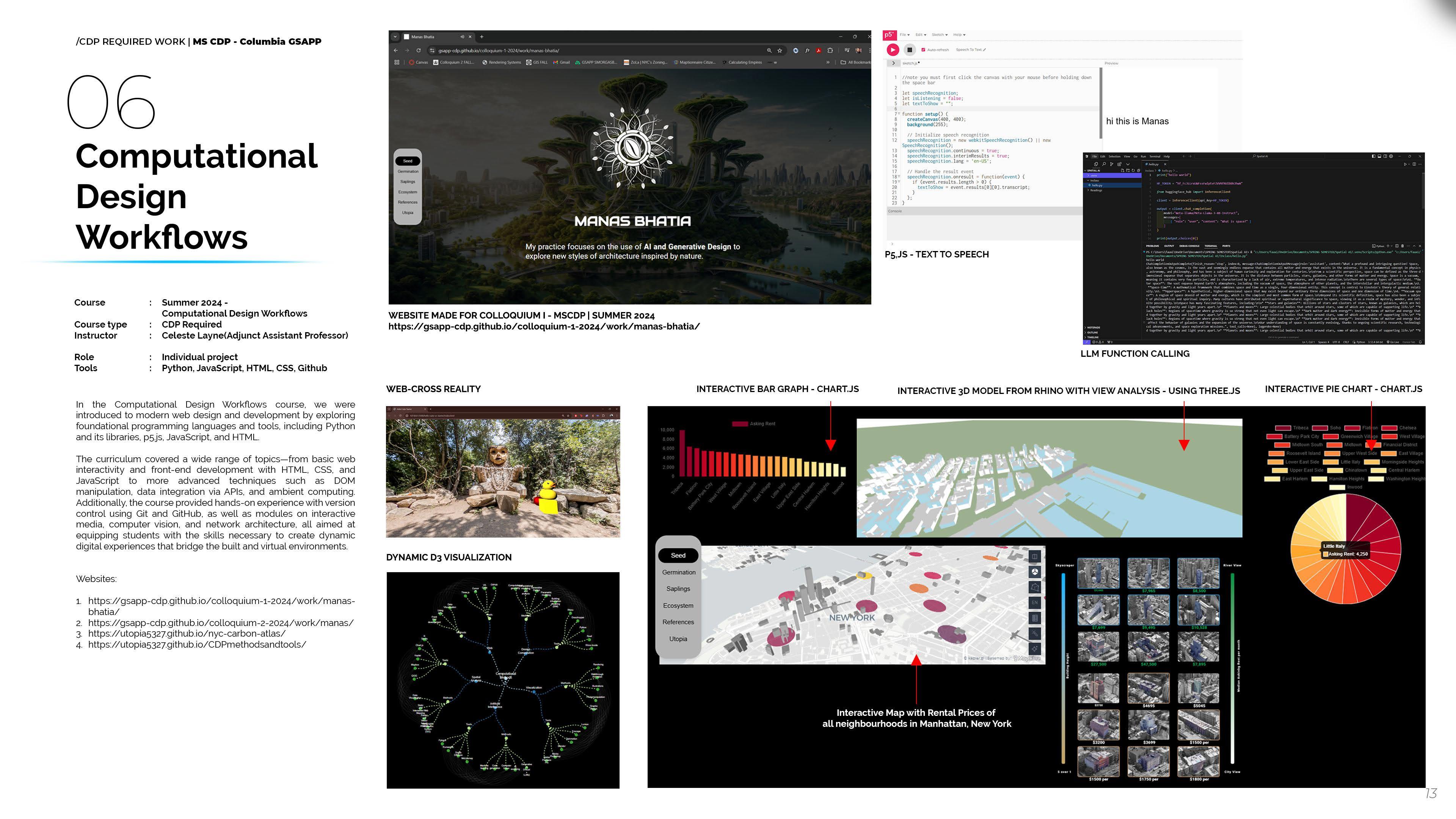Open the Sketch dropdown menu
This screenshot has height=819, width=1456.
click(x=940, y=35)
